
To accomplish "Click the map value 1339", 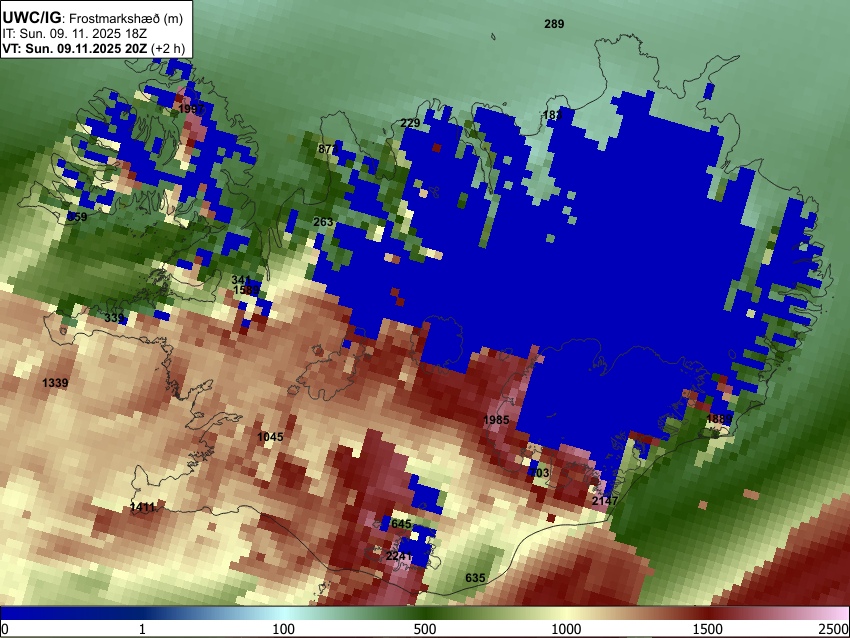I will (x=55, y=383).
